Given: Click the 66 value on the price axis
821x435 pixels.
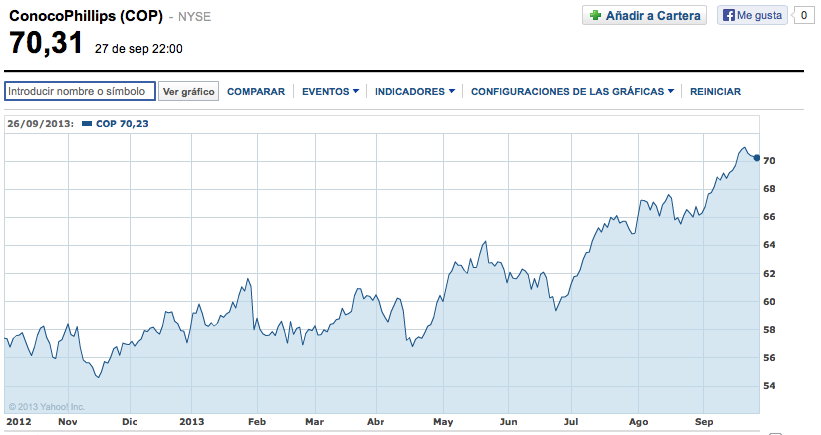Looking at the screenshot, I should (769, 217).
